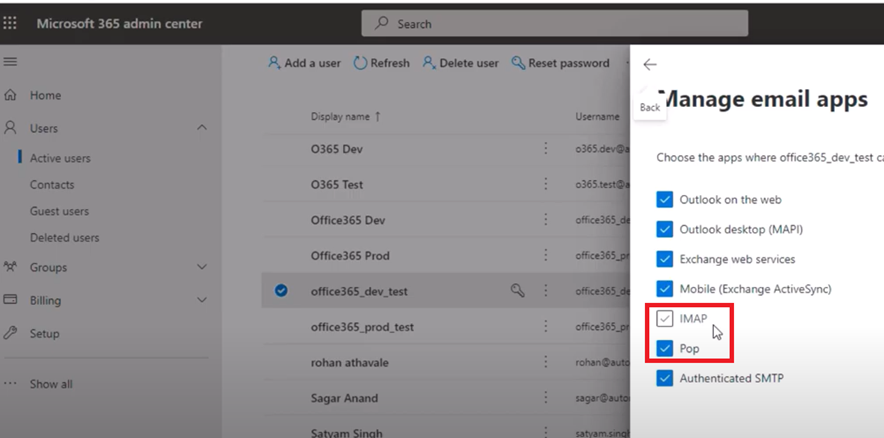
Task: Uncheck the Authenticated SMTP checkbox
Action: (x=665, y=378)
